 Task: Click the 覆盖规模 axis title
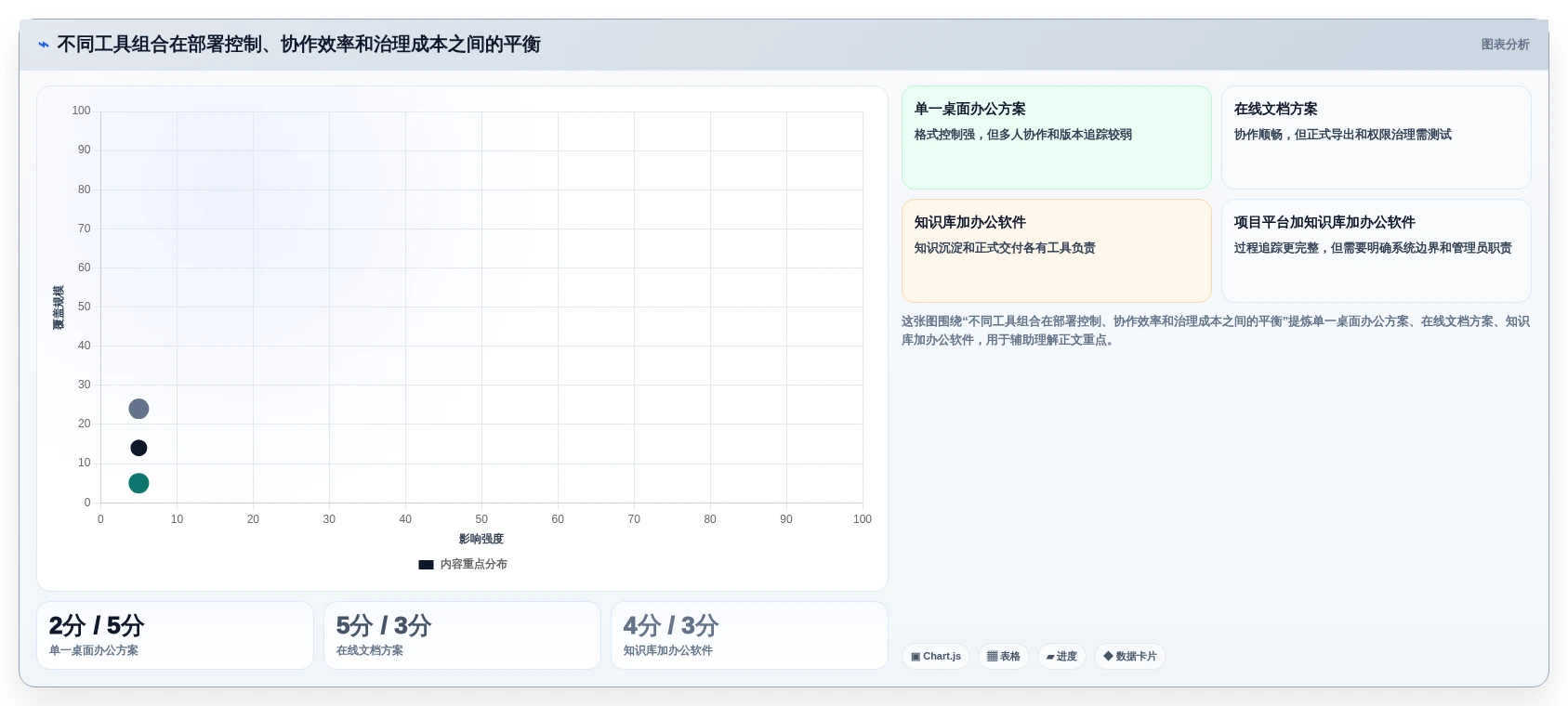59,307
